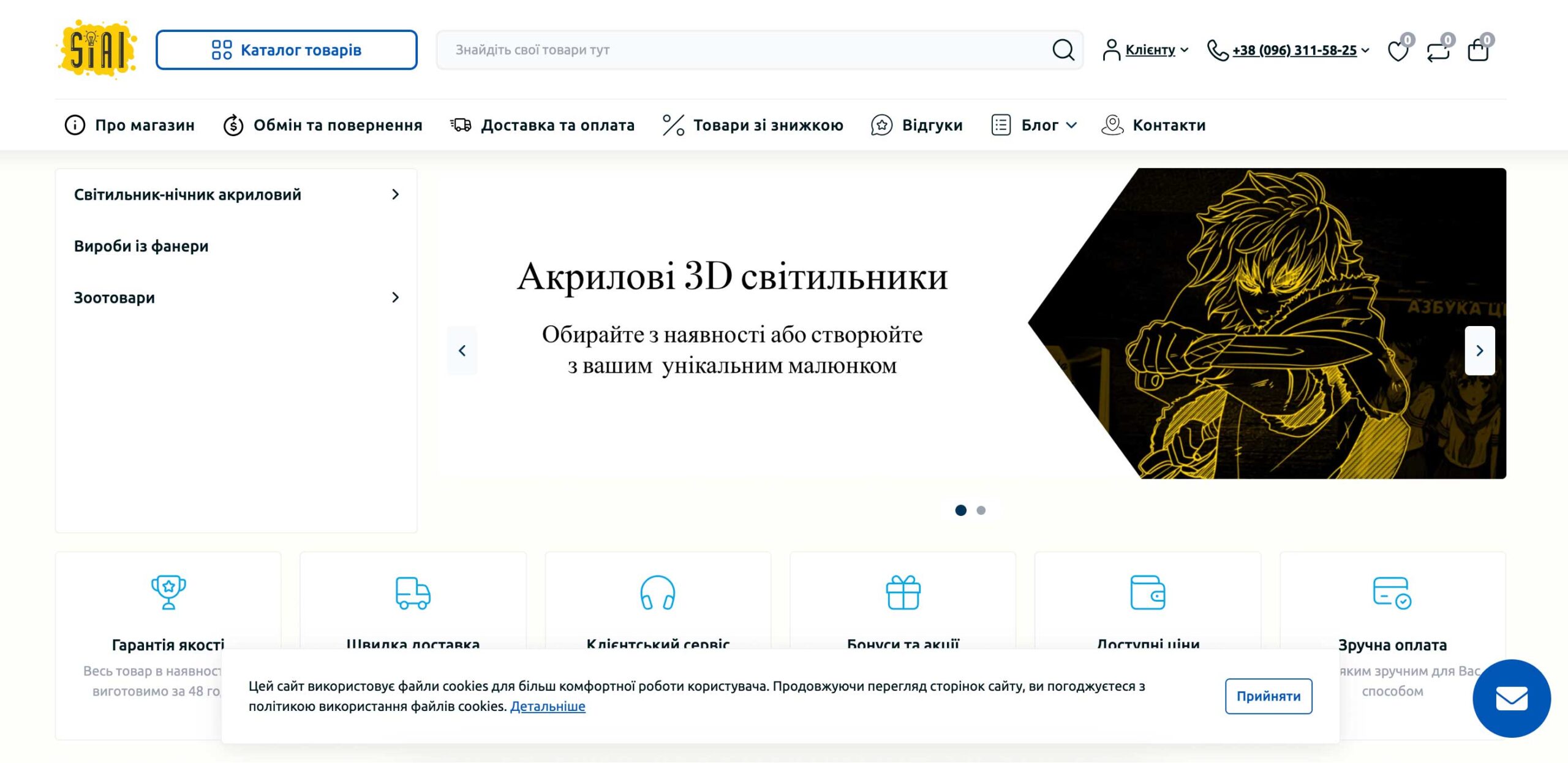The width and height of the screenshot is (1568, 763).
Task: Open Обмін та повернення page
Action: click(337, 125)
